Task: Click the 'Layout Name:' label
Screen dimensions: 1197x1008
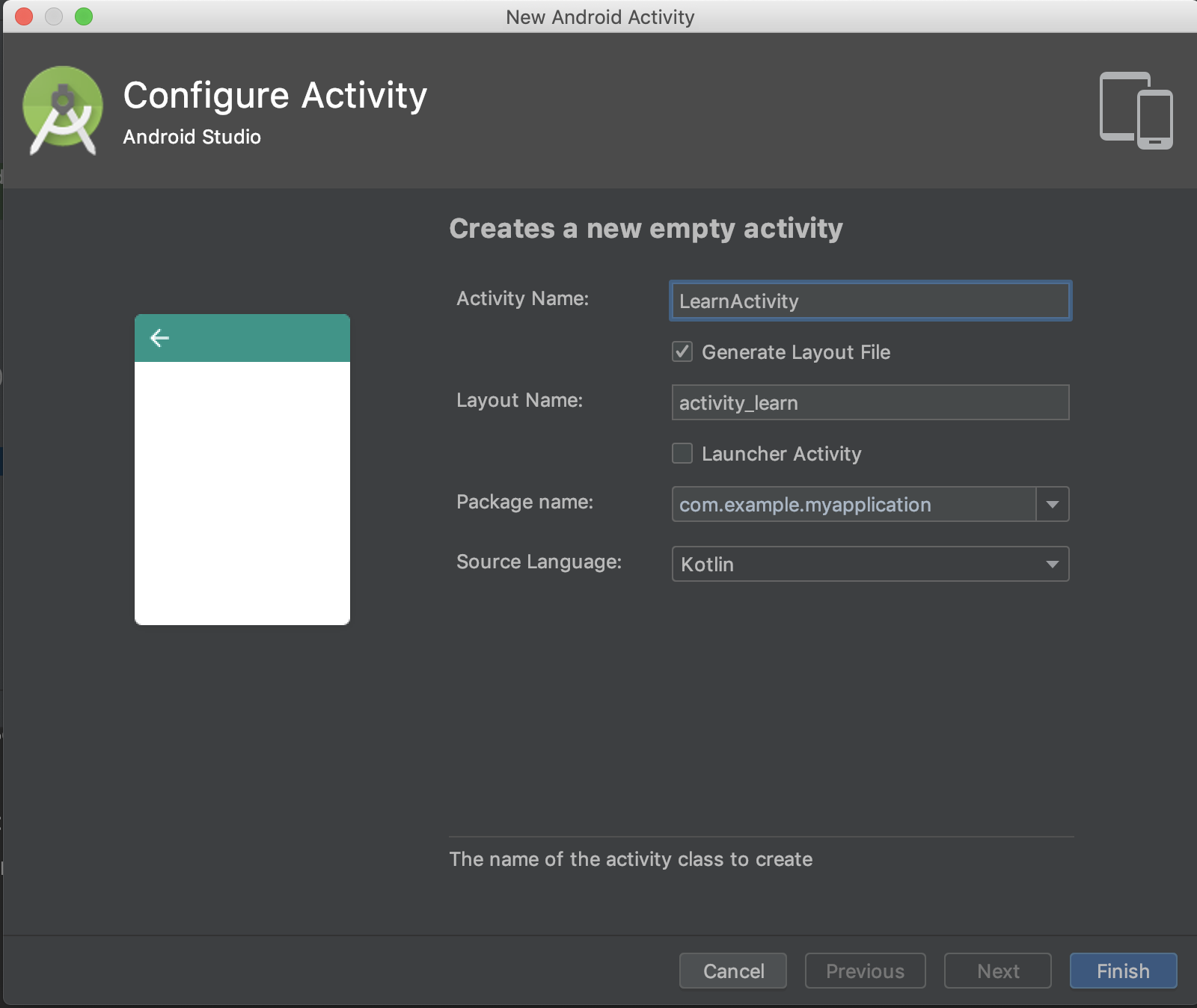Action: click(520, 400)
